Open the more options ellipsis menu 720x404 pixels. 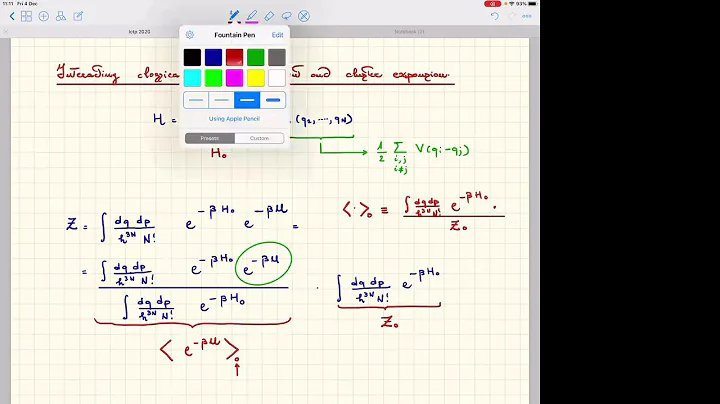(527, 16)
